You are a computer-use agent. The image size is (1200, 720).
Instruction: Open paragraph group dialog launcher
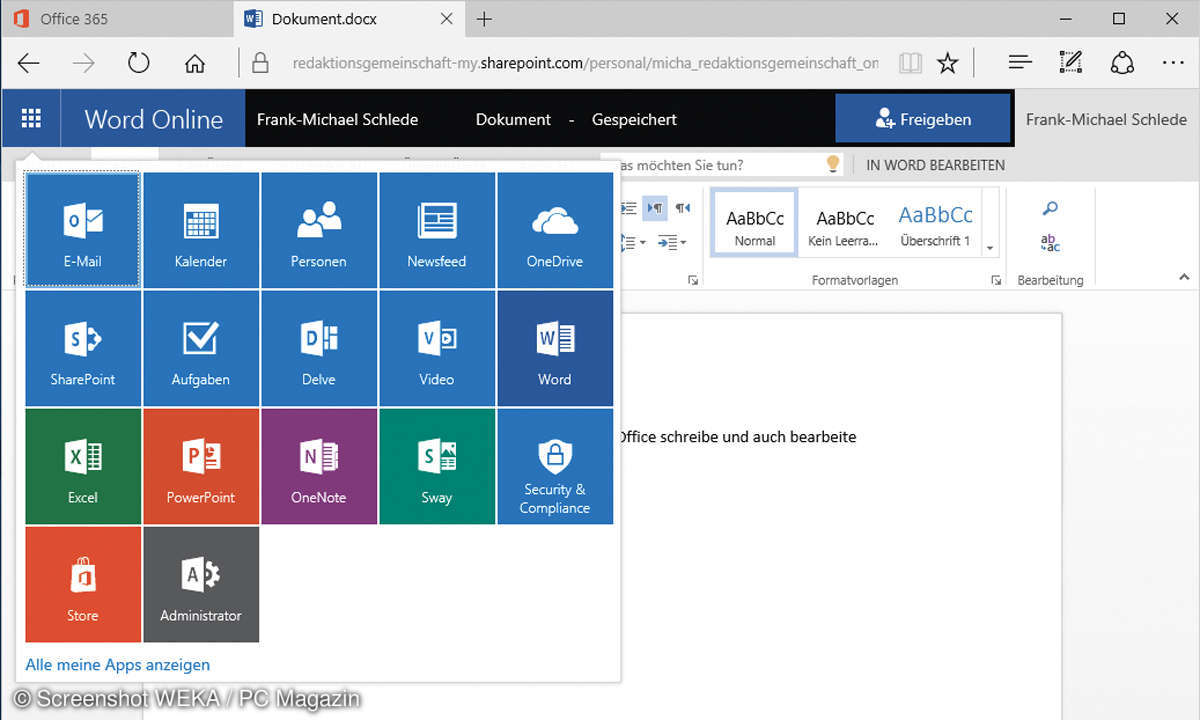pos(693,281)
